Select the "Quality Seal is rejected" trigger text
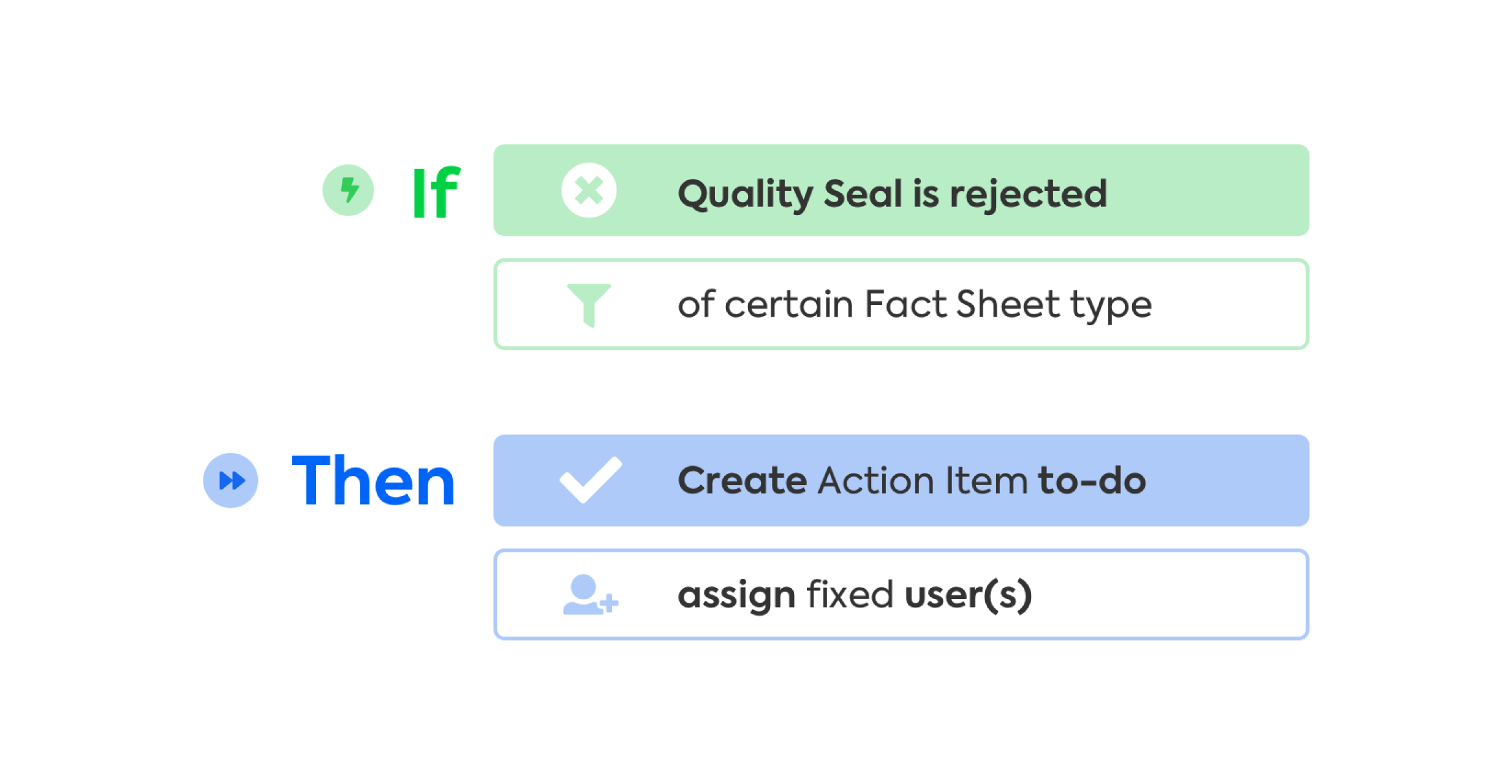Image resolution: width=1512 pixels, height=784 pixels. [892, 194]
